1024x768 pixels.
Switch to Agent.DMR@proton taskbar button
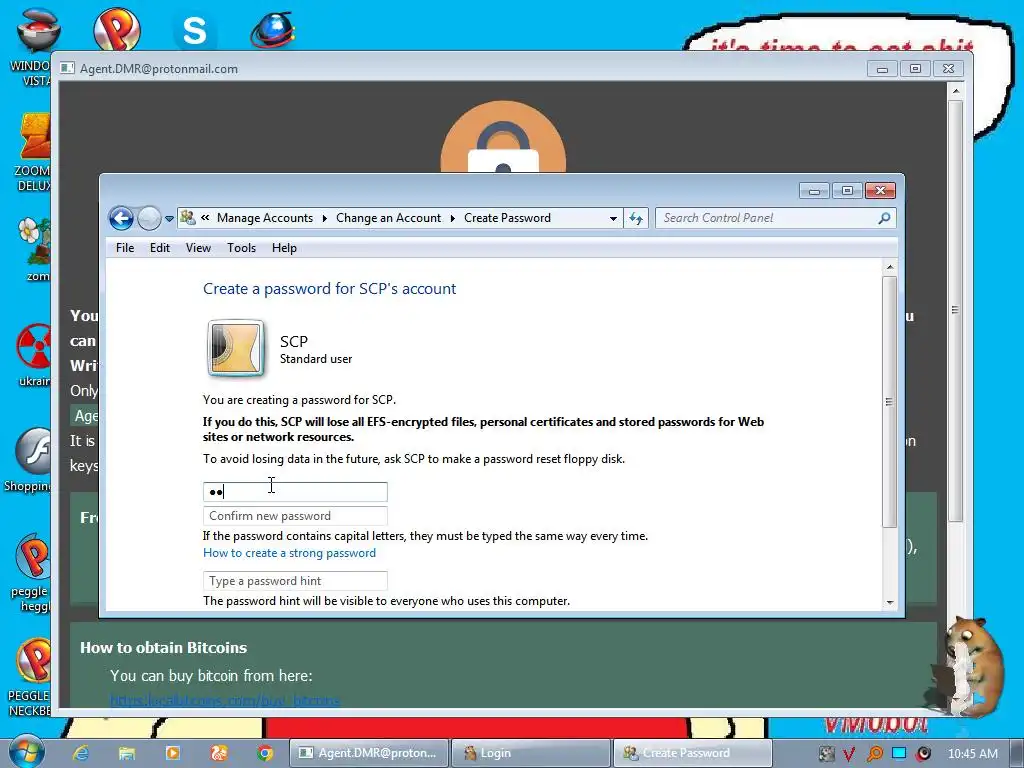(x=368, y=753)
